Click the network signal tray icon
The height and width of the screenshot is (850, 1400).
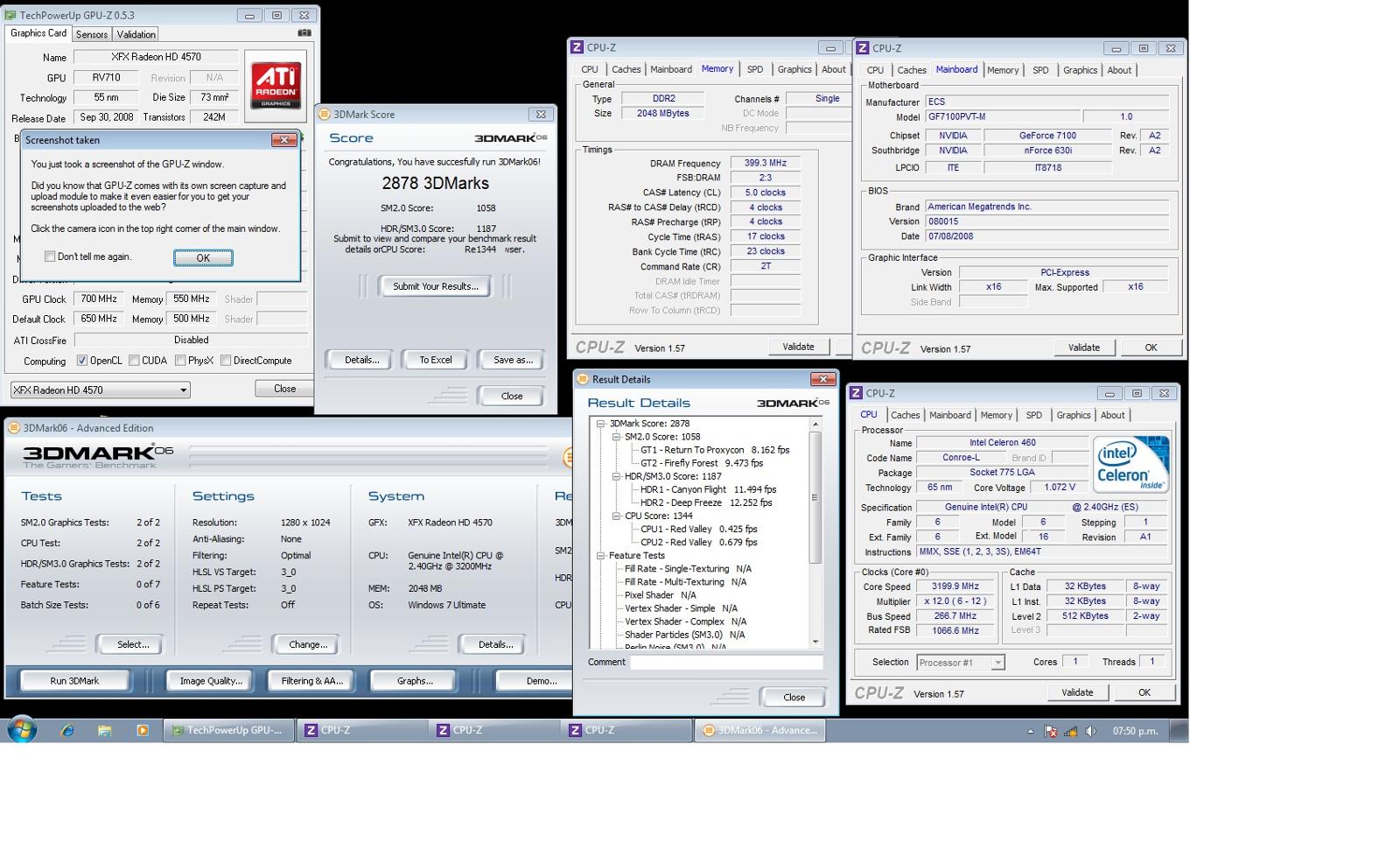tap(1070, 731)
